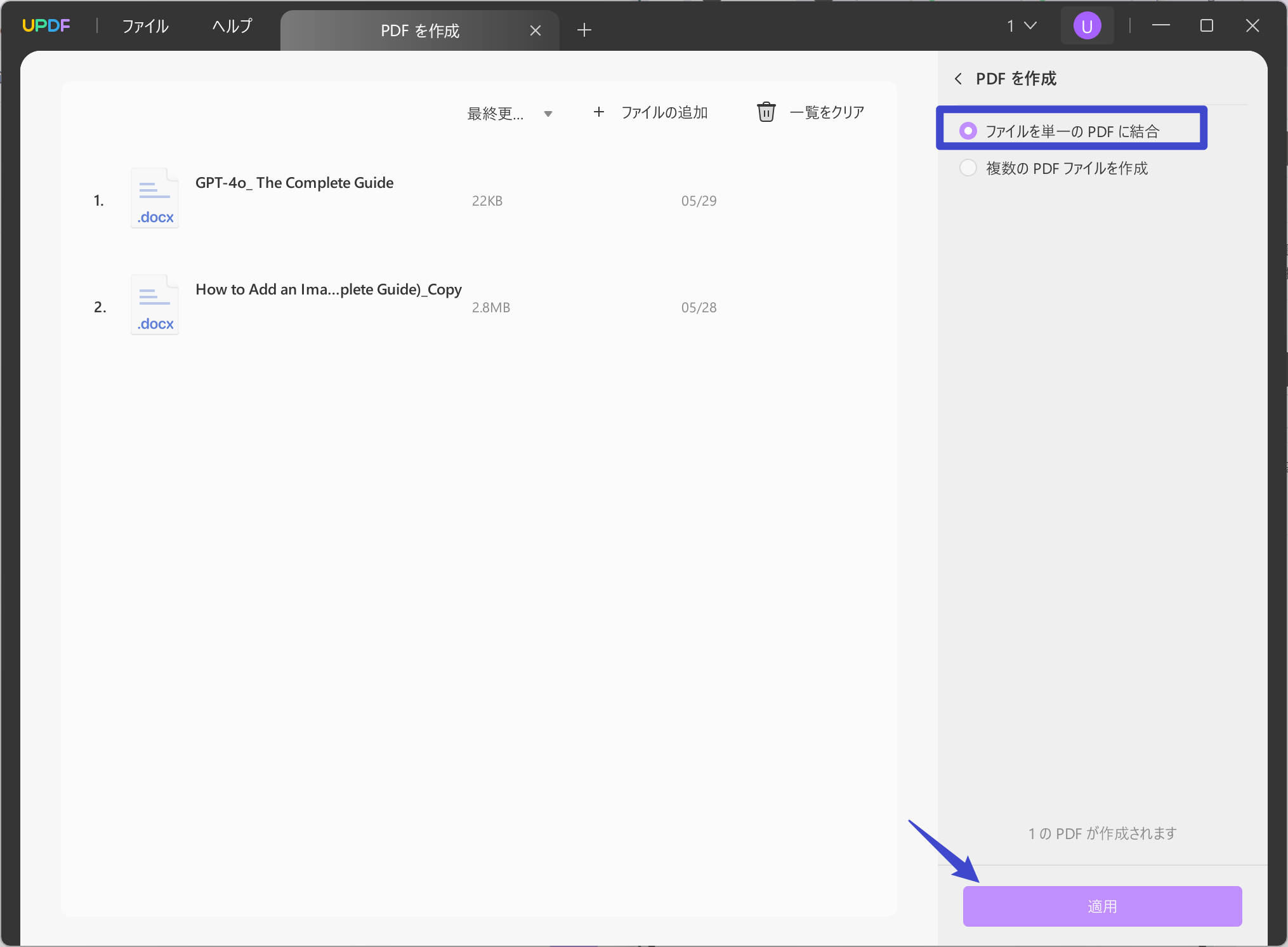Open the ヘルプ menu

point(232,26)
